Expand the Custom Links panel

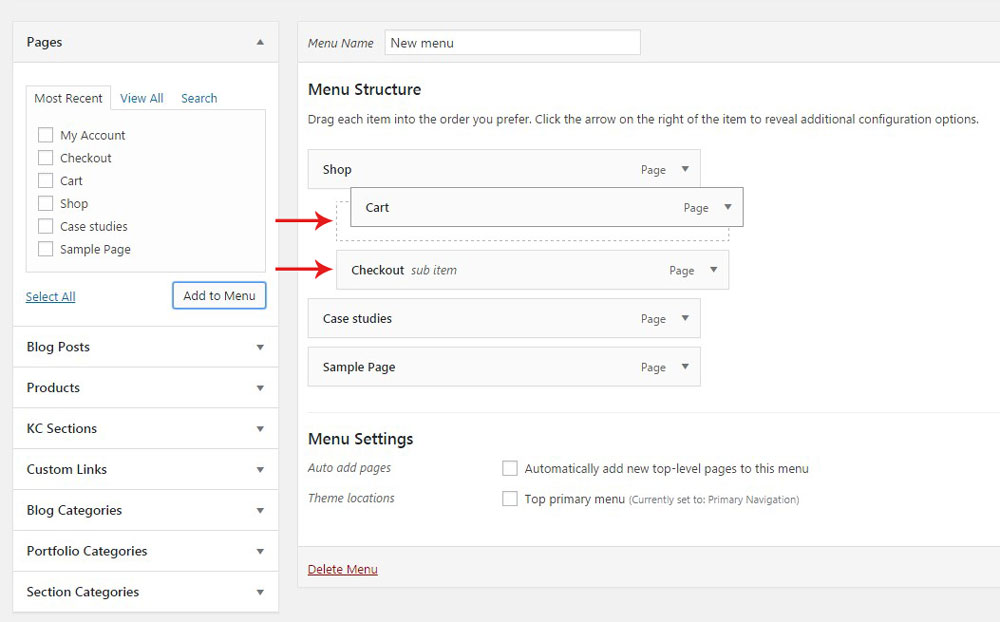tap(262, 469)
